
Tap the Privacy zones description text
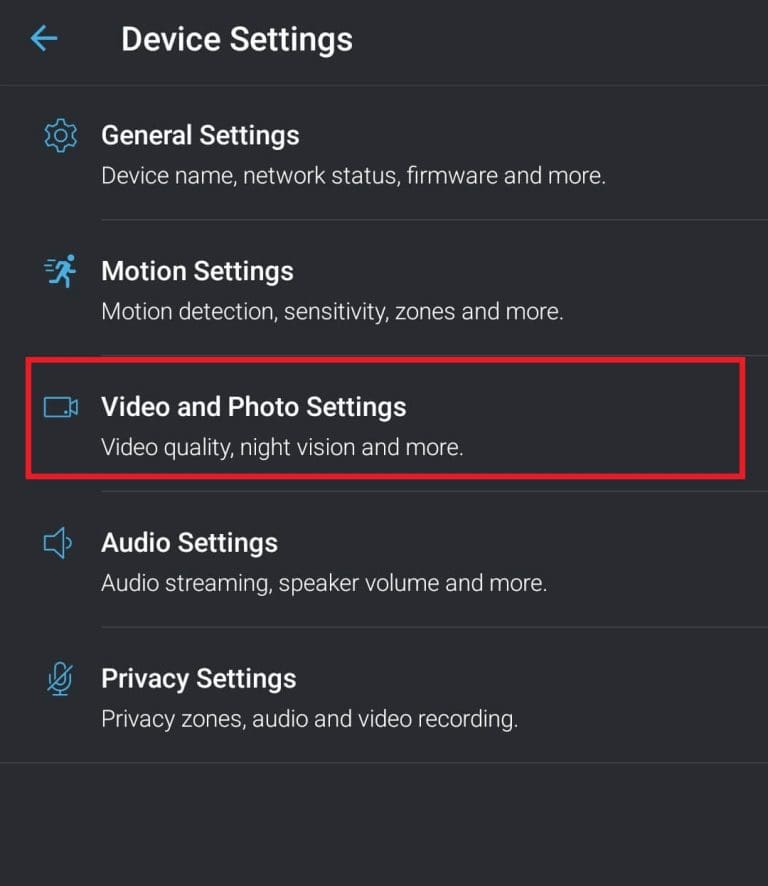(x=310, y=719)
